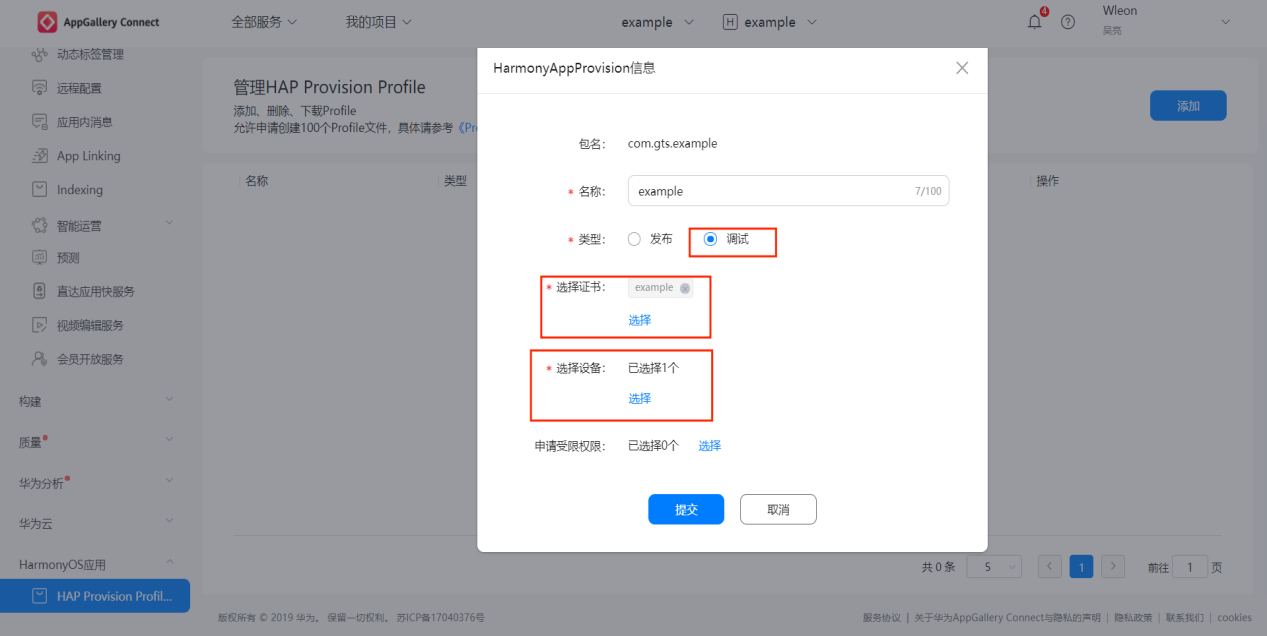Image resolution: width=1267 pixels, height=636 pixels.
Task: Select page 1 in pagination
Action: [x=1081, y=567]
